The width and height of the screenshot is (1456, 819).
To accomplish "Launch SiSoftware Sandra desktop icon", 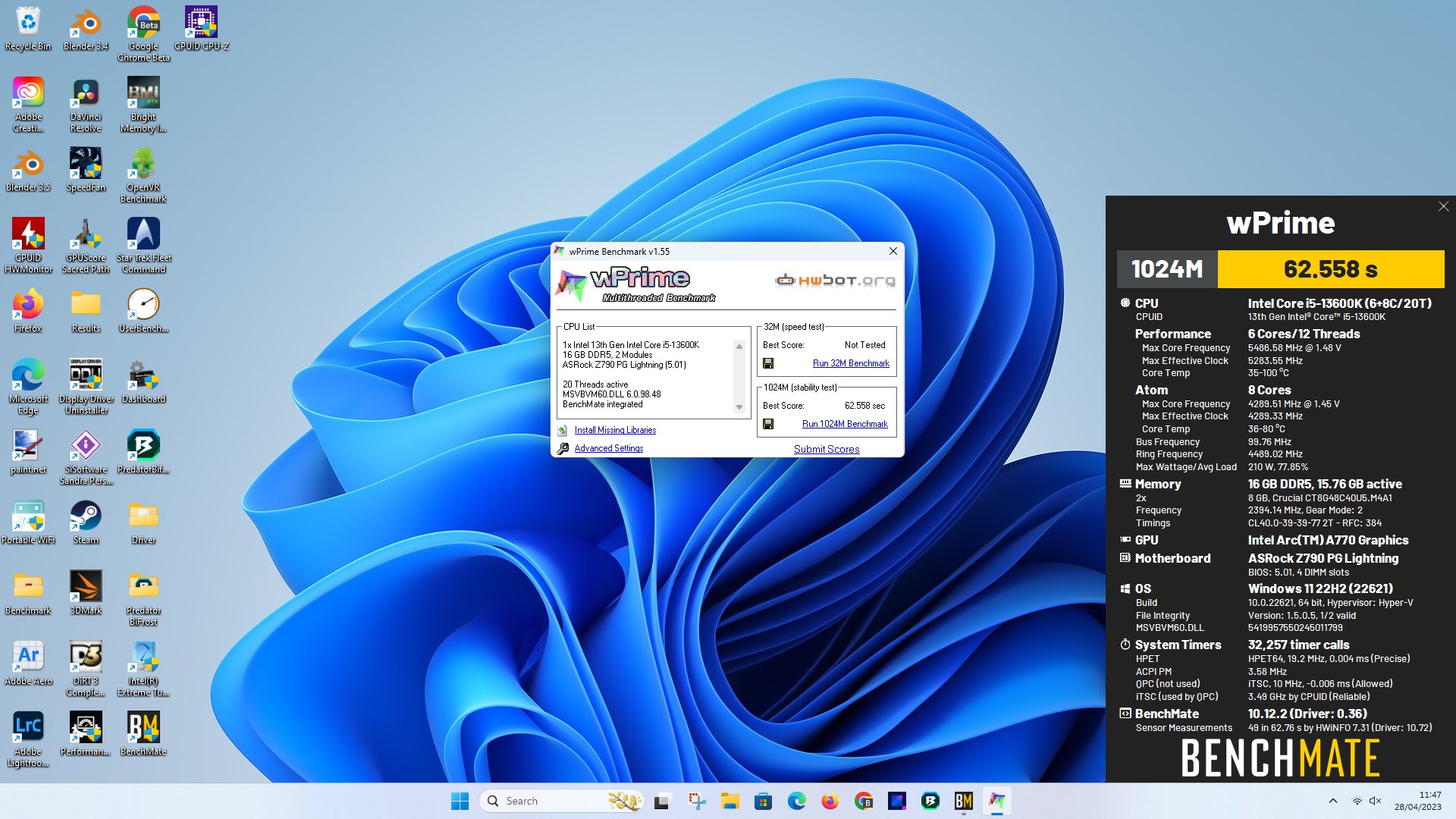I will pos(86,457).
